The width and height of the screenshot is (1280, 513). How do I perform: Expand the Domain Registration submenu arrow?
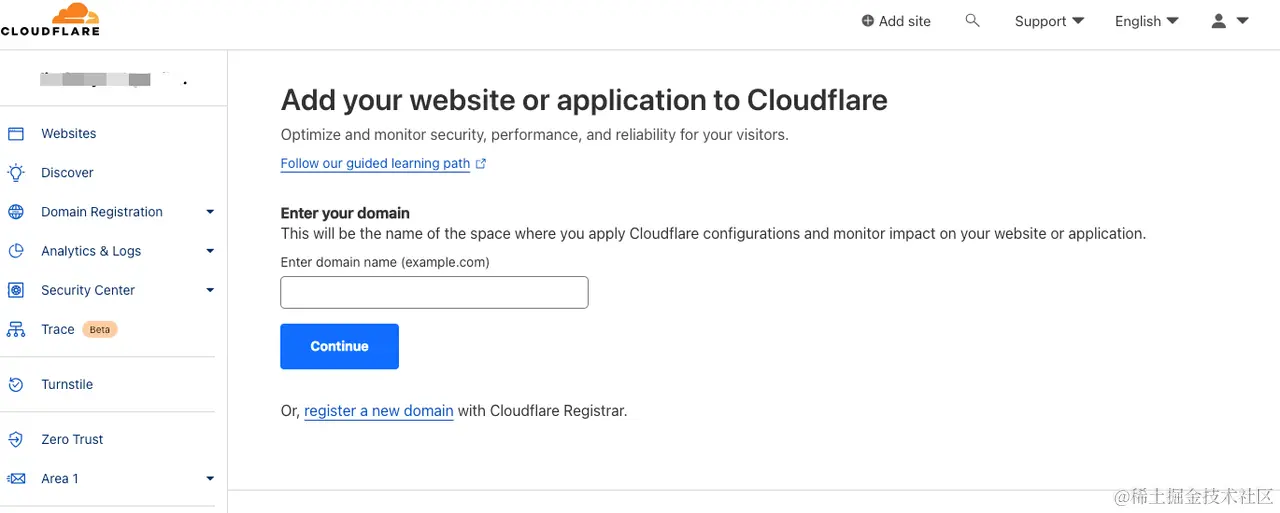click(x=210, y=212)
